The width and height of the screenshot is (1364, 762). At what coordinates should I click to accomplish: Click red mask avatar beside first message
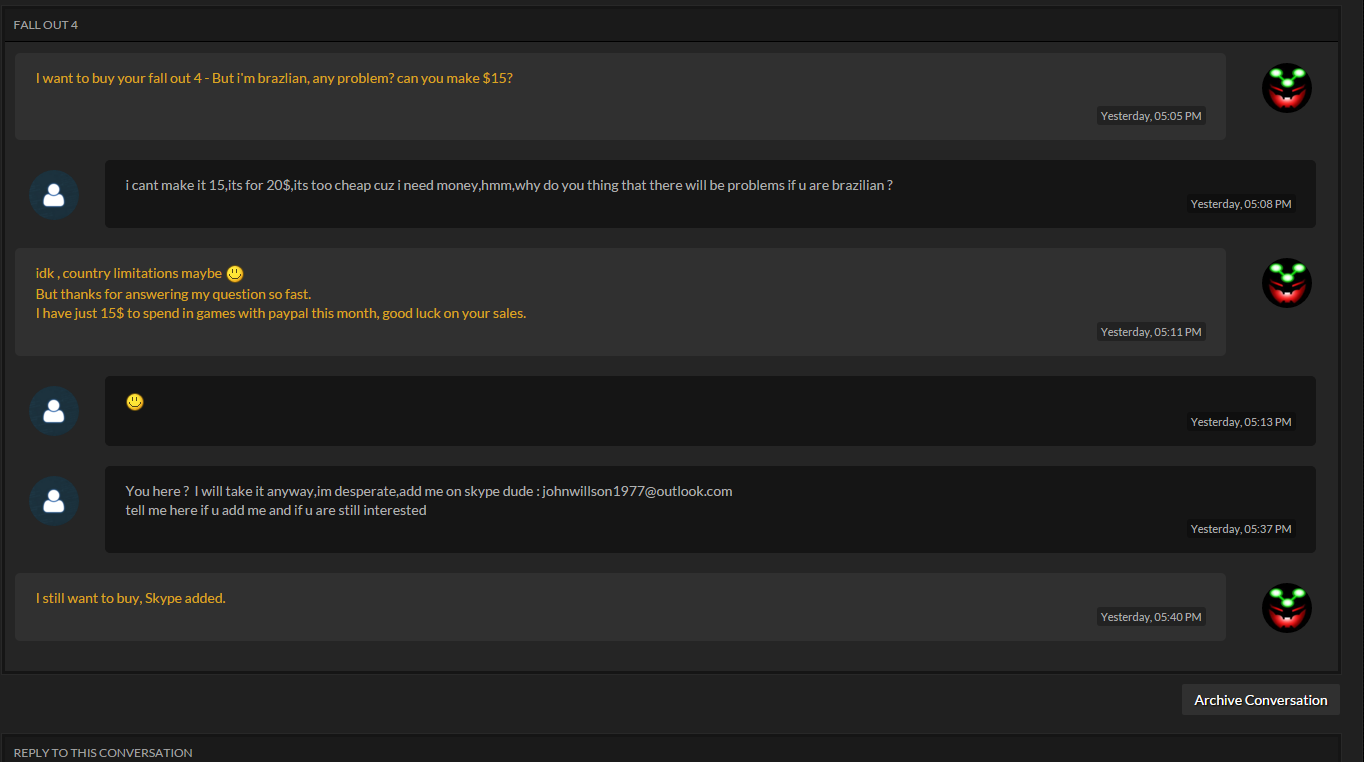click(1286, 88)
